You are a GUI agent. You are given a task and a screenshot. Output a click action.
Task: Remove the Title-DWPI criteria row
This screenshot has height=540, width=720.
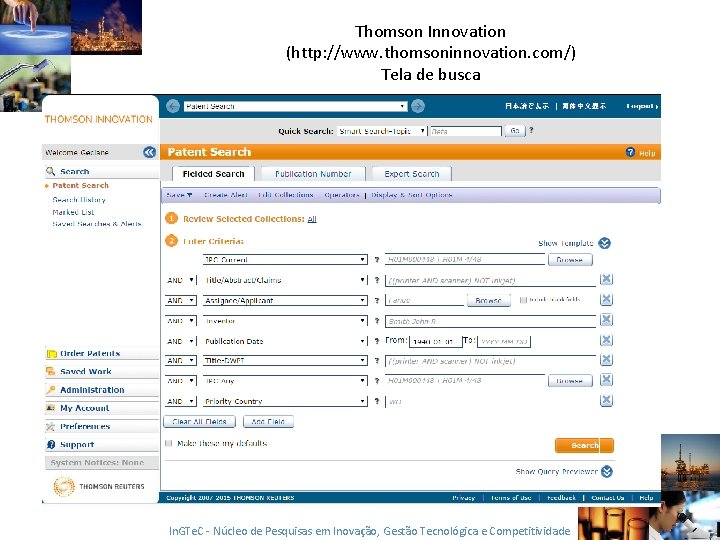tap(606, 360)
